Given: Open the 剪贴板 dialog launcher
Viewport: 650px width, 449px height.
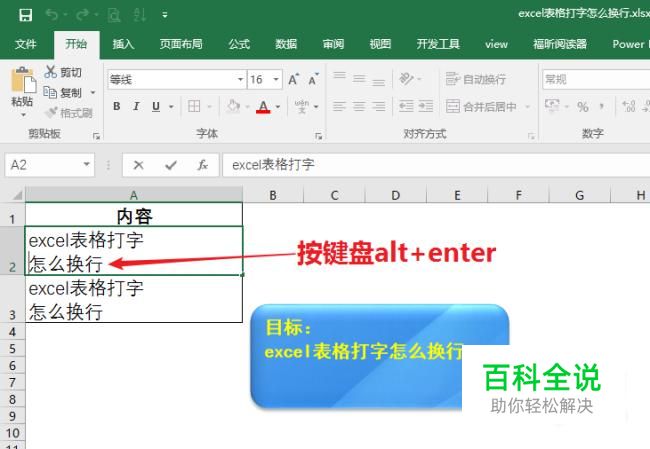Looking at the screenshot, I should point(97,136).
